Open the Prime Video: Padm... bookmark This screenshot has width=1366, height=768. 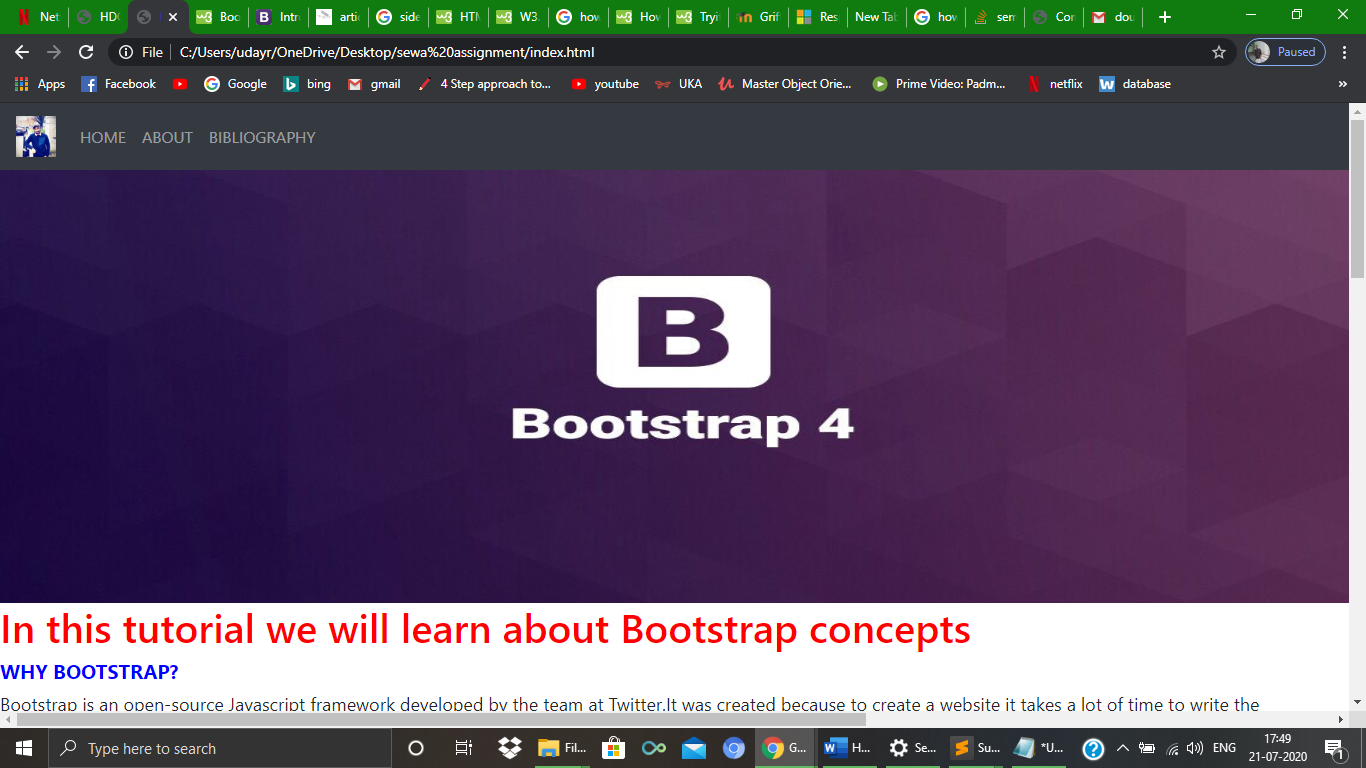point(939,84)
